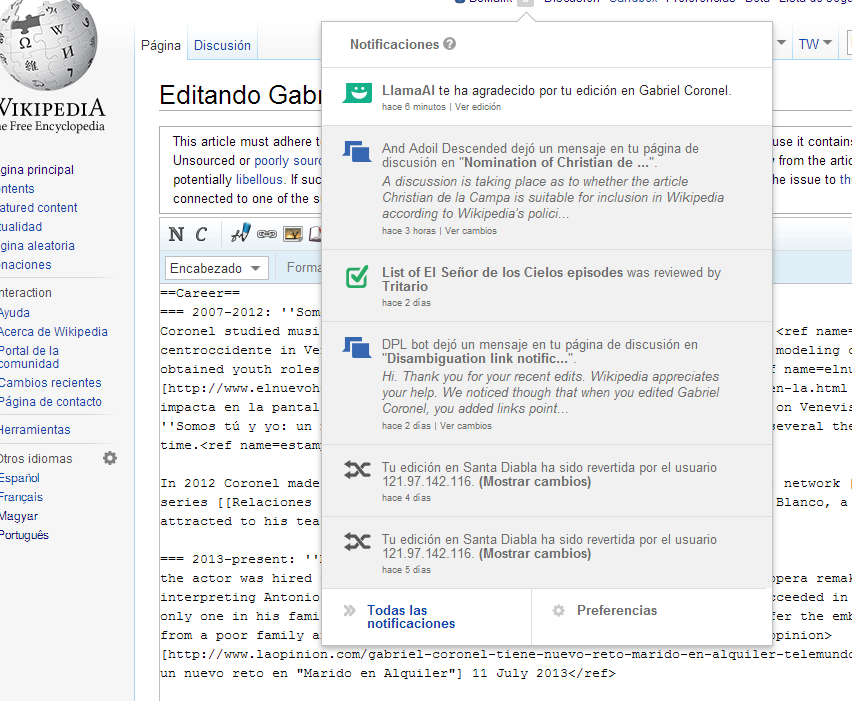Image resolution: width=852 pixels, height=701 pixels.
Task: Click Ver edición under LlamaAl thanks
Action: (478, 107)
